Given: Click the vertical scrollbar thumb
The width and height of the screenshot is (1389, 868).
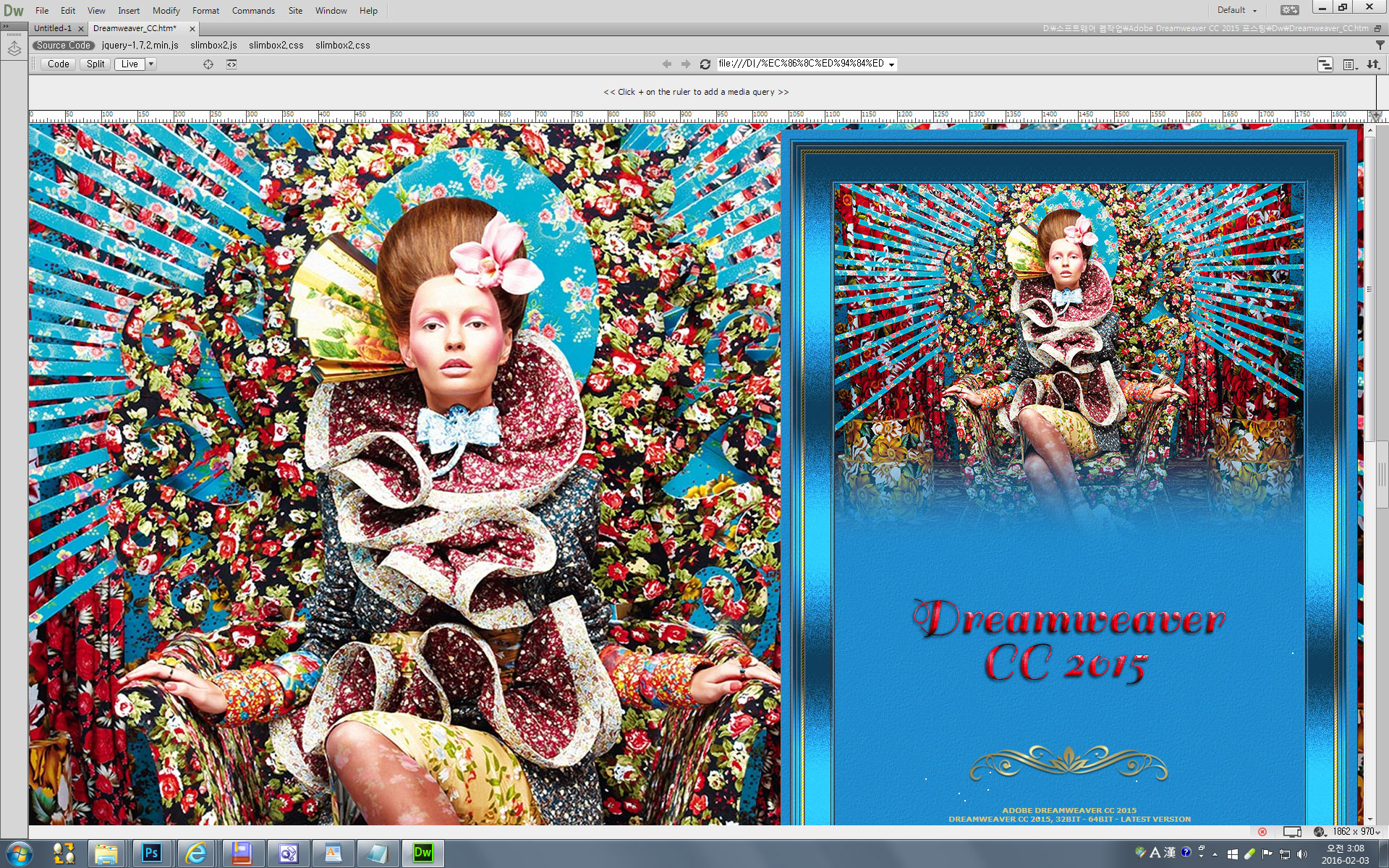Looking at the screenshot, I should [x=1369, y=289].
